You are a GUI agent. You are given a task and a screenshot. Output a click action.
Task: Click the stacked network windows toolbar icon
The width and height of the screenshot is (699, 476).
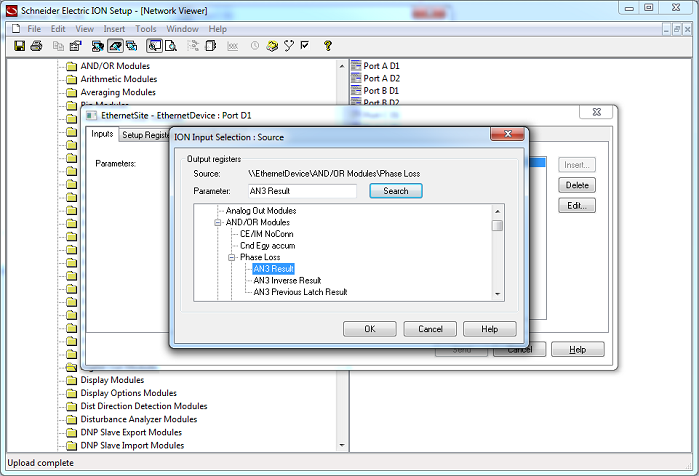[132, 45]
